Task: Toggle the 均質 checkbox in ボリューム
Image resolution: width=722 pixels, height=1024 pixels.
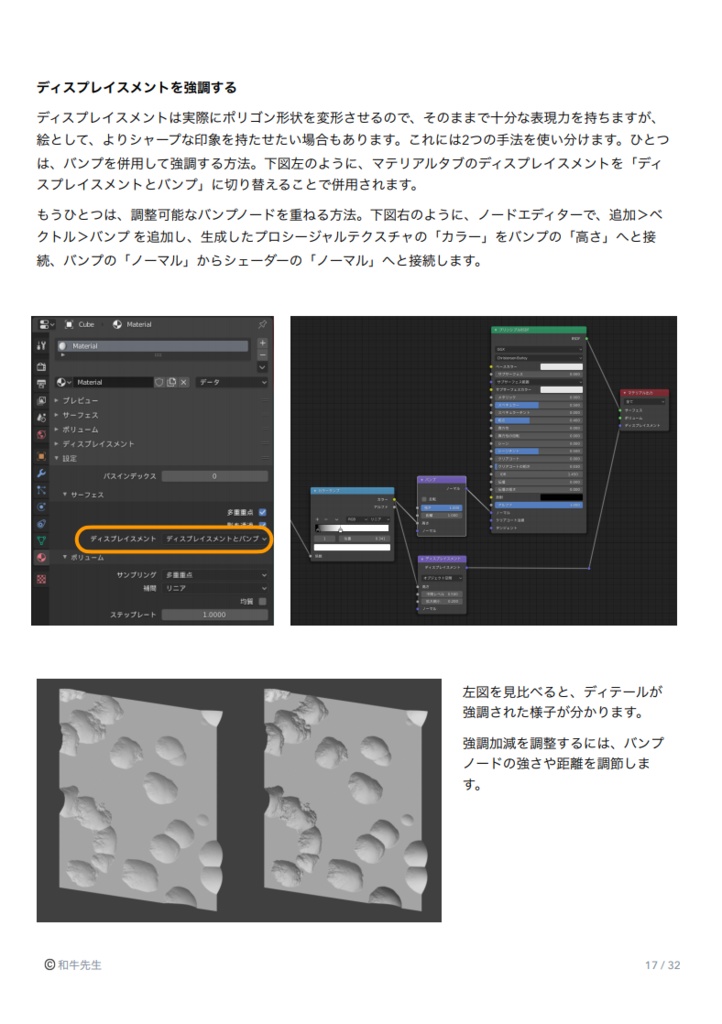Action: (262, 601)
